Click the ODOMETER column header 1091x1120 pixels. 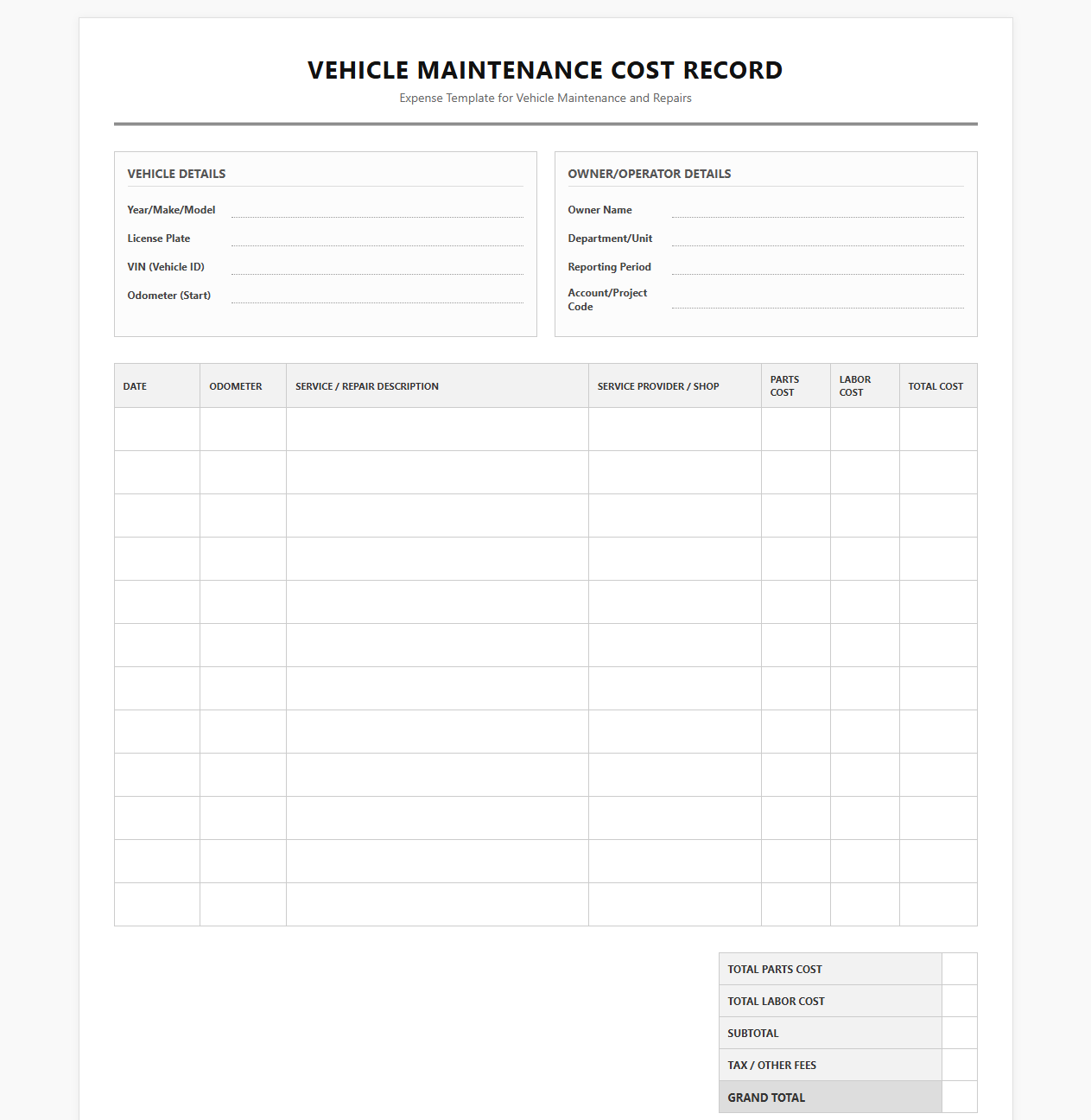coord(244,386)
